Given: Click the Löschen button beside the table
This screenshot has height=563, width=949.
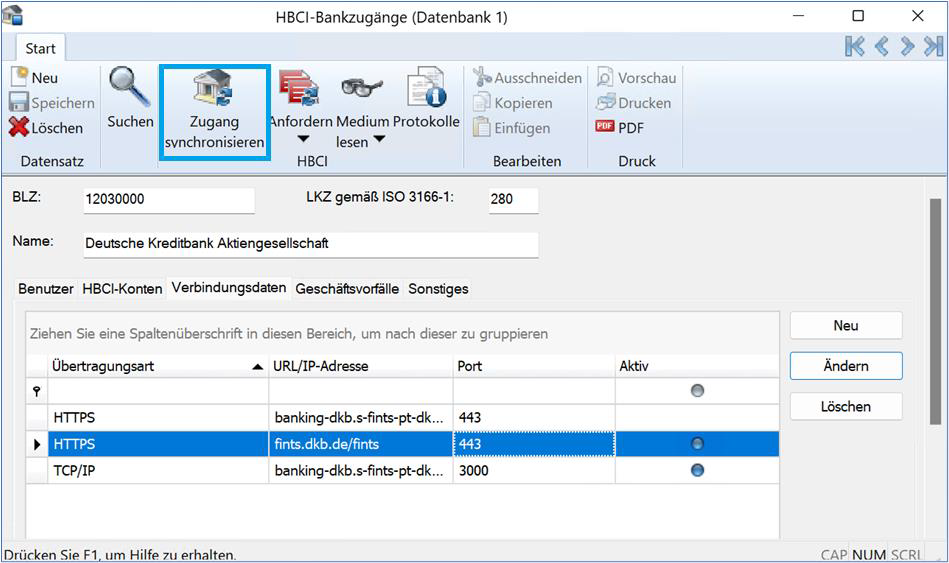Looking at the screenshot, I should click(x=846, y=407).
